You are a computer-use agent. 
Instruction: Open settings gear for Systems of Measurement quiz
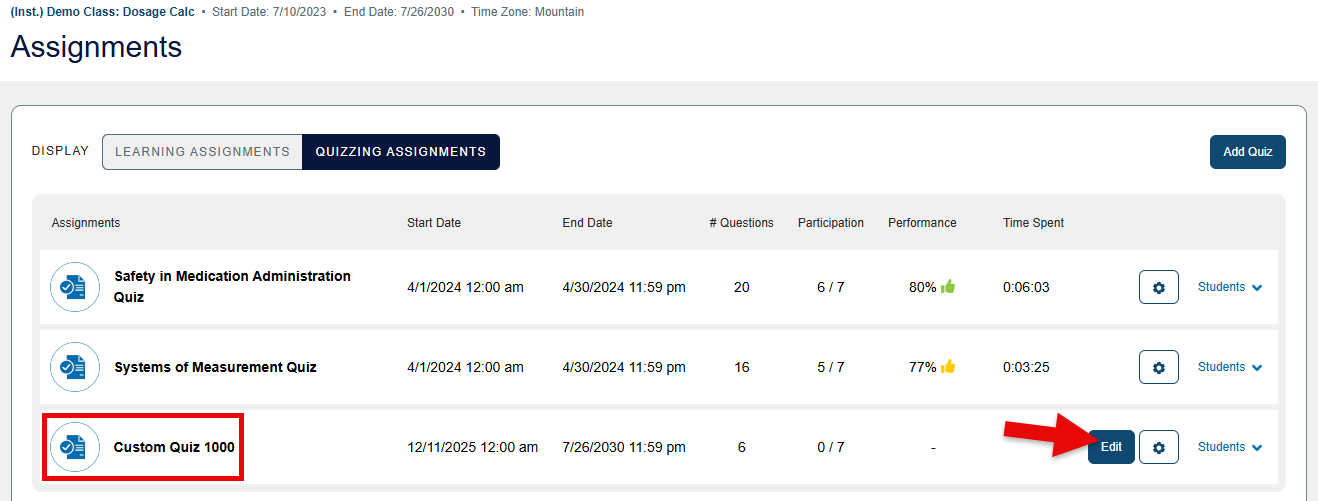coord(1158,367)
